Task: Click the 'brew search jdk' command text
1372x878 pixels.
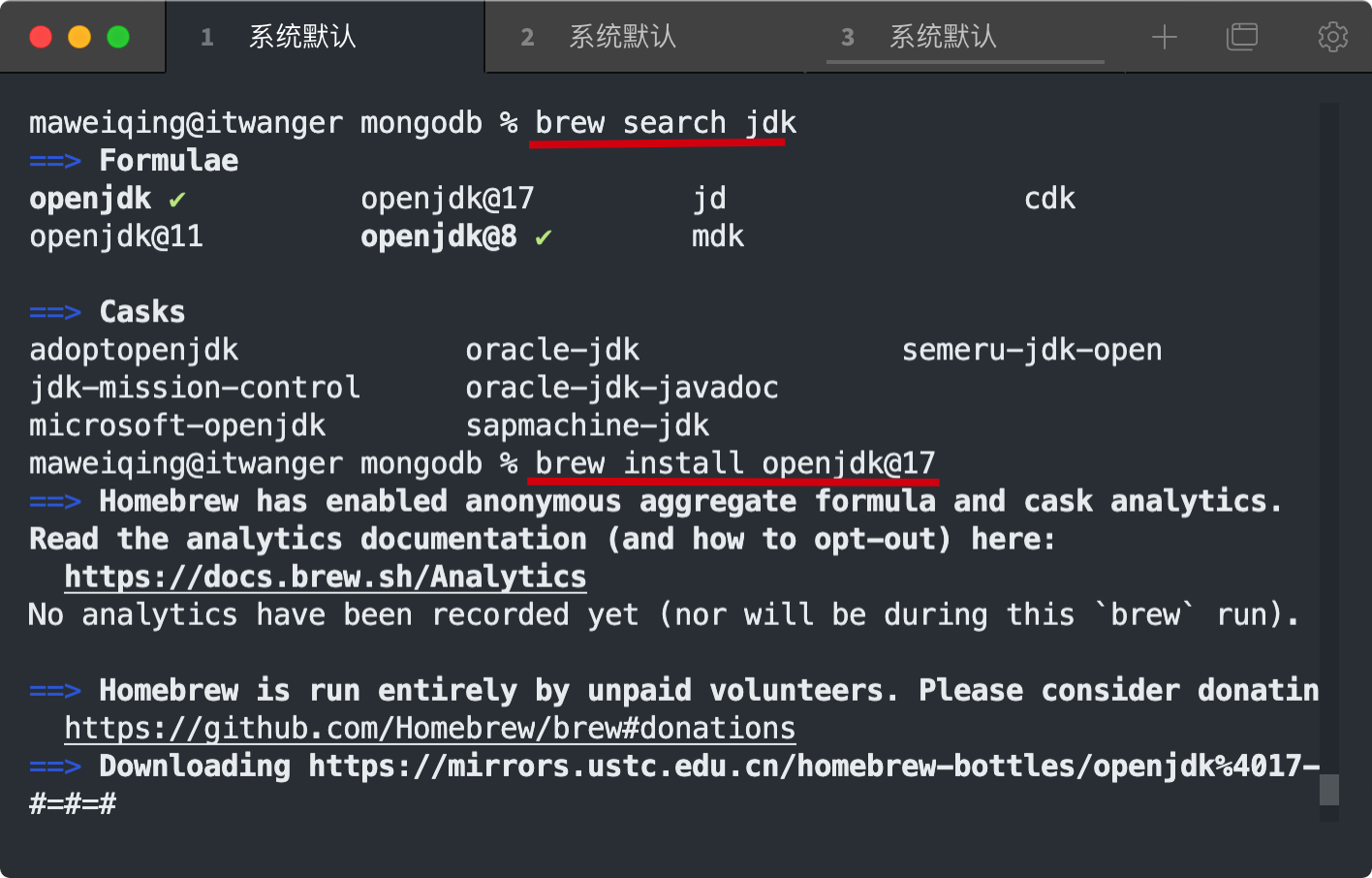Action: pyautogui.click(x=666, y=123)
